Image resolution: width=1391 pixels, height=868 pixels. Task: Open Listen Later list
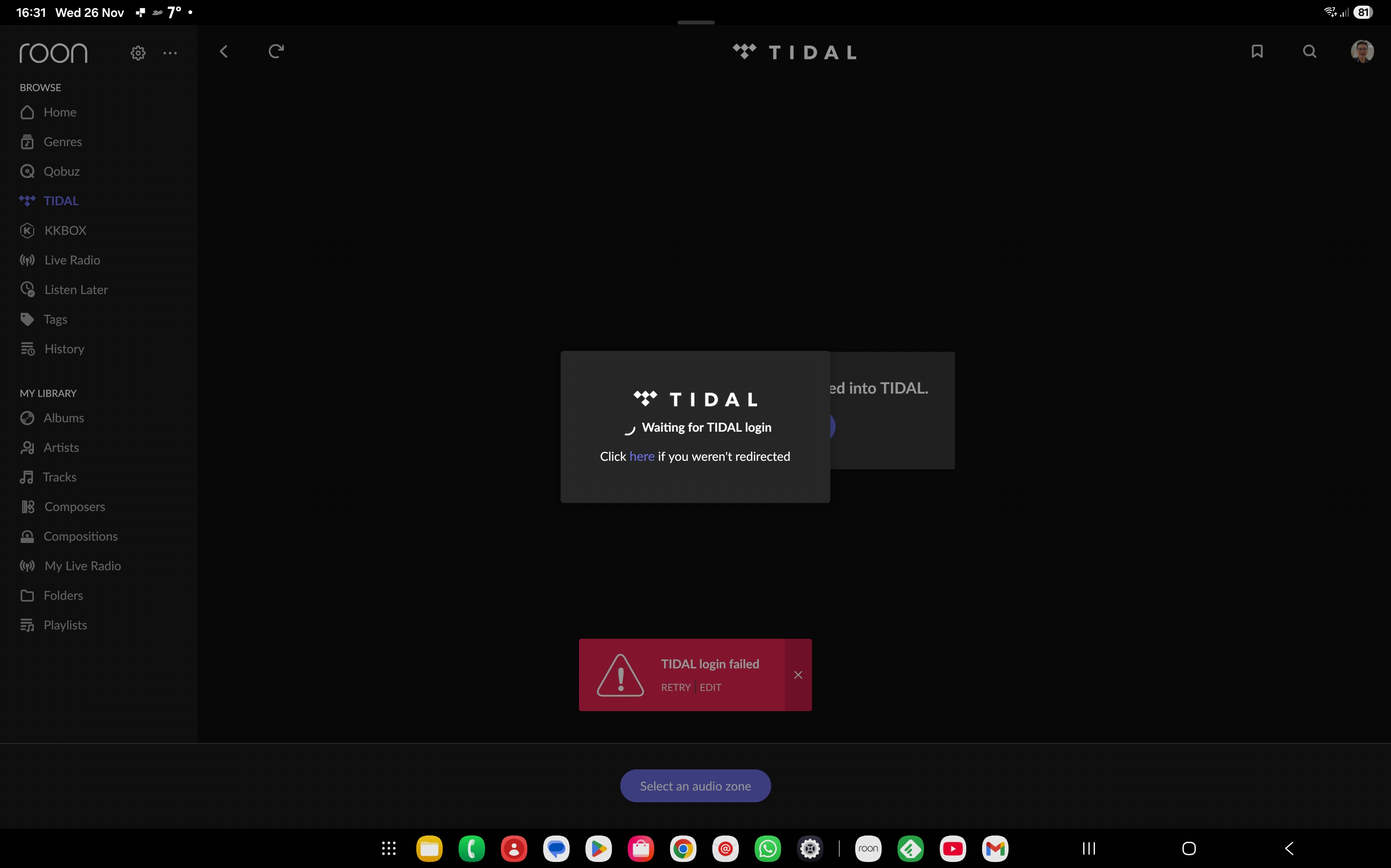point(76,289)
